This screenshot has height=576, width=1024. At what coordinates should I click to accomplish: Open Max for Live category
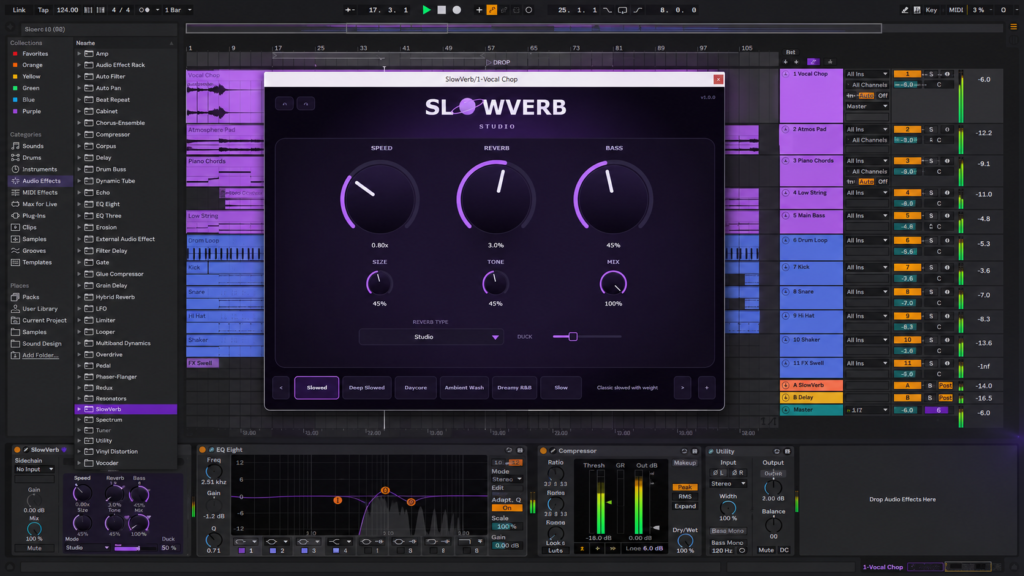39,204
